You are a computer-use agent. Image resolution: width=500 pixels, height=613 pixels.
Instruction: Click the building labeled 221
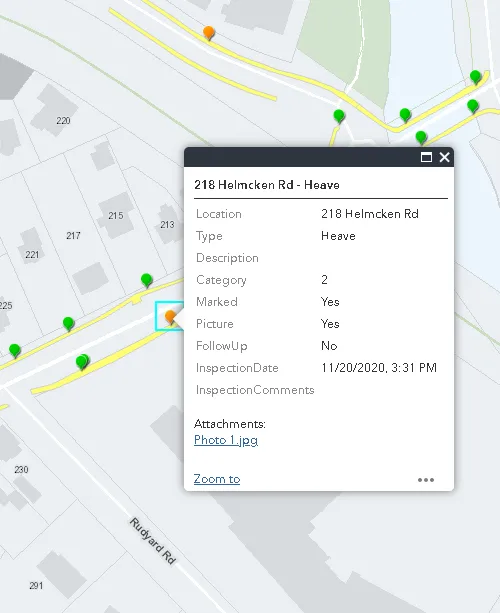click(x=31, y=246)
